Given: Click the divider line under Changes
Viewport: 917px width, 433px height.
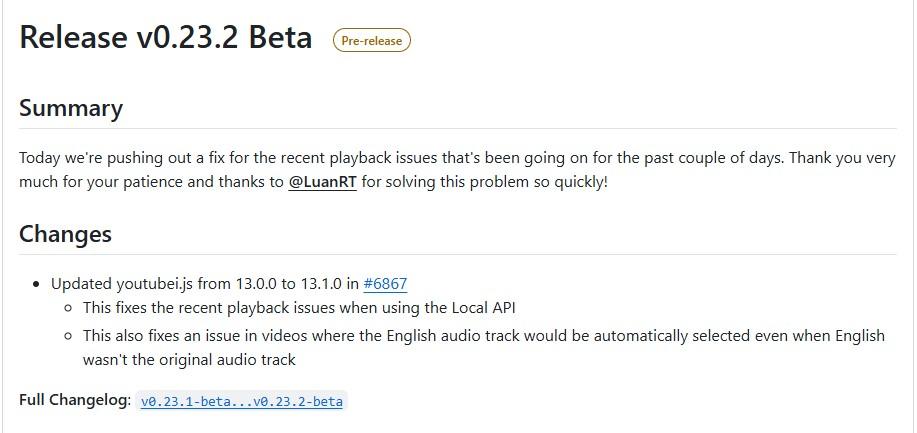Looking at the screenshot, I should pos(457,255).
